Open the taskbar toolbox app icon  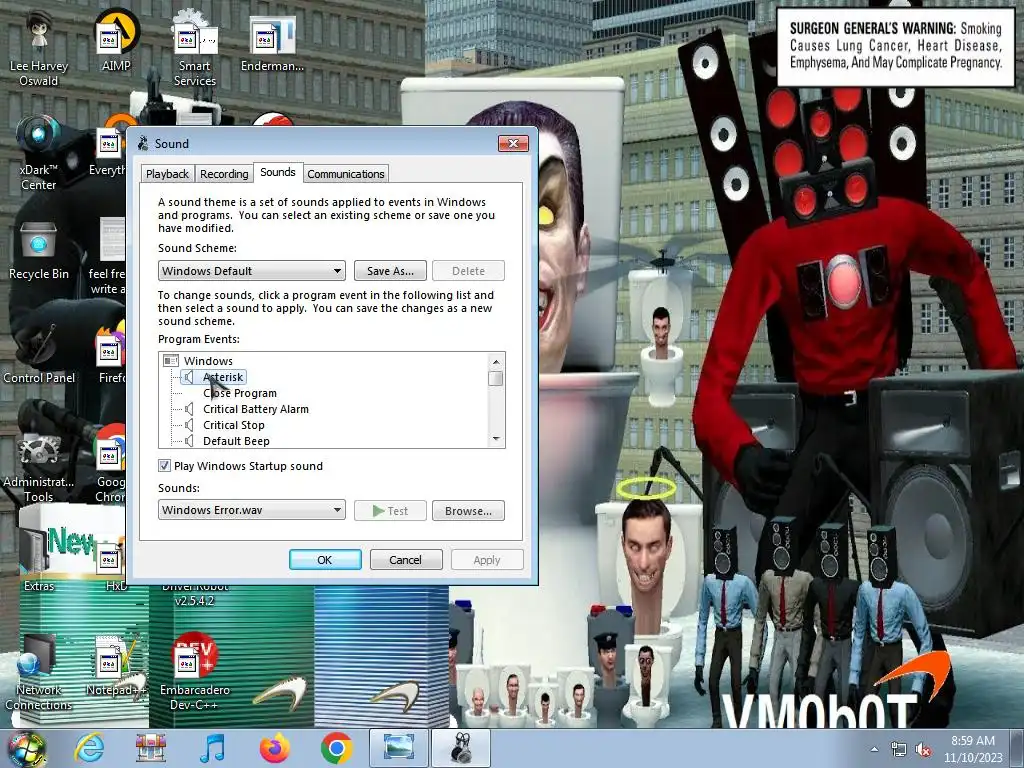click(150, 748)
